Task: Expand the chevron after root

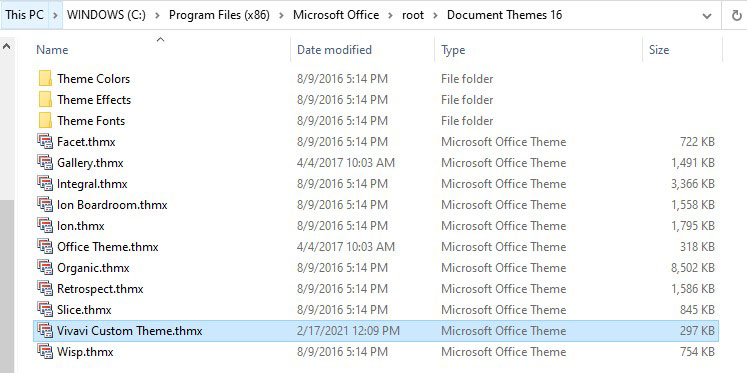Action: (435, 15)
